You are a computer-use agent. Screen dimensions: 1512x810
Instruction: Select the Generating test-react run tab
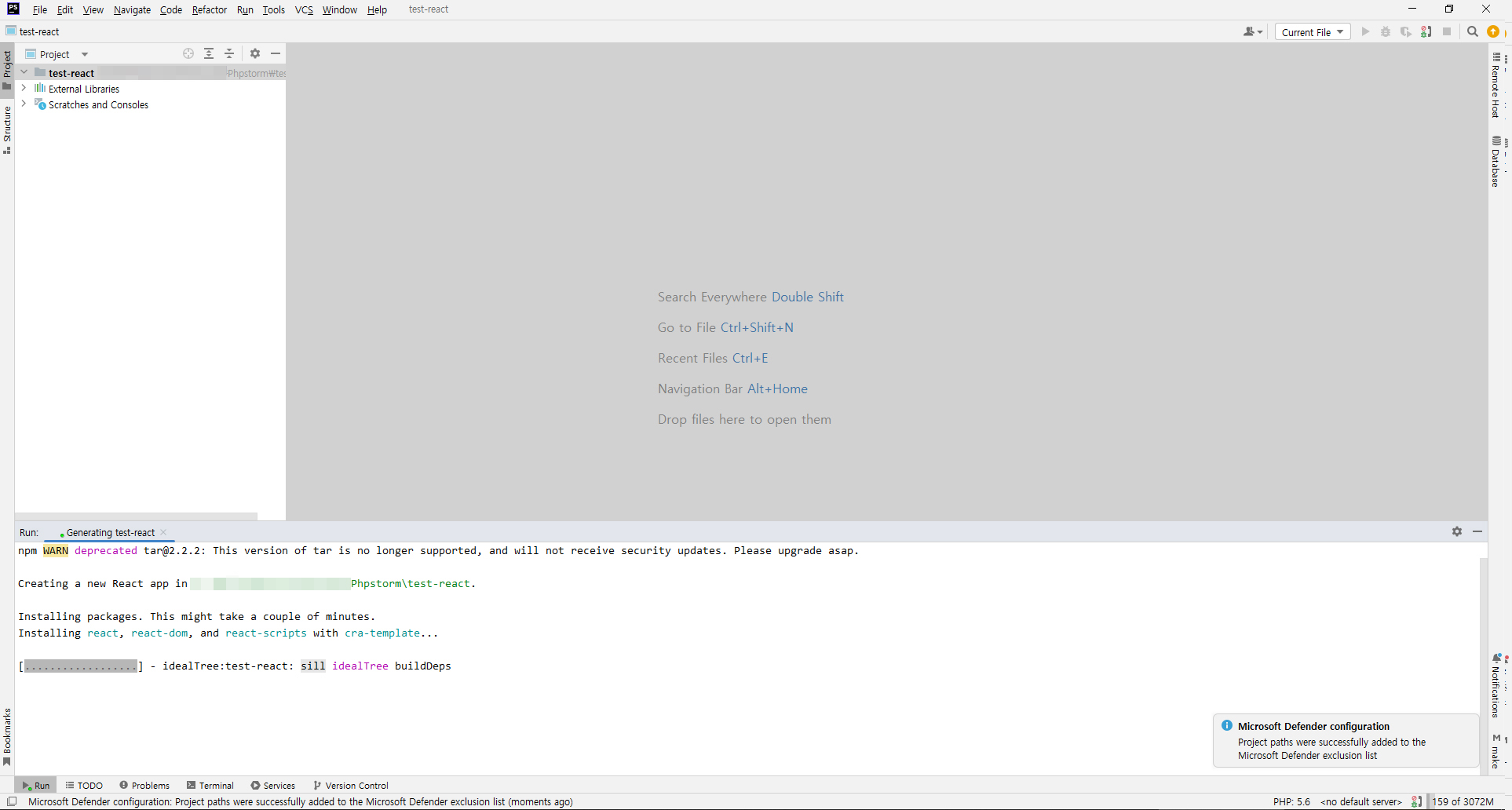pyautogui.click(x=108, y=533)
